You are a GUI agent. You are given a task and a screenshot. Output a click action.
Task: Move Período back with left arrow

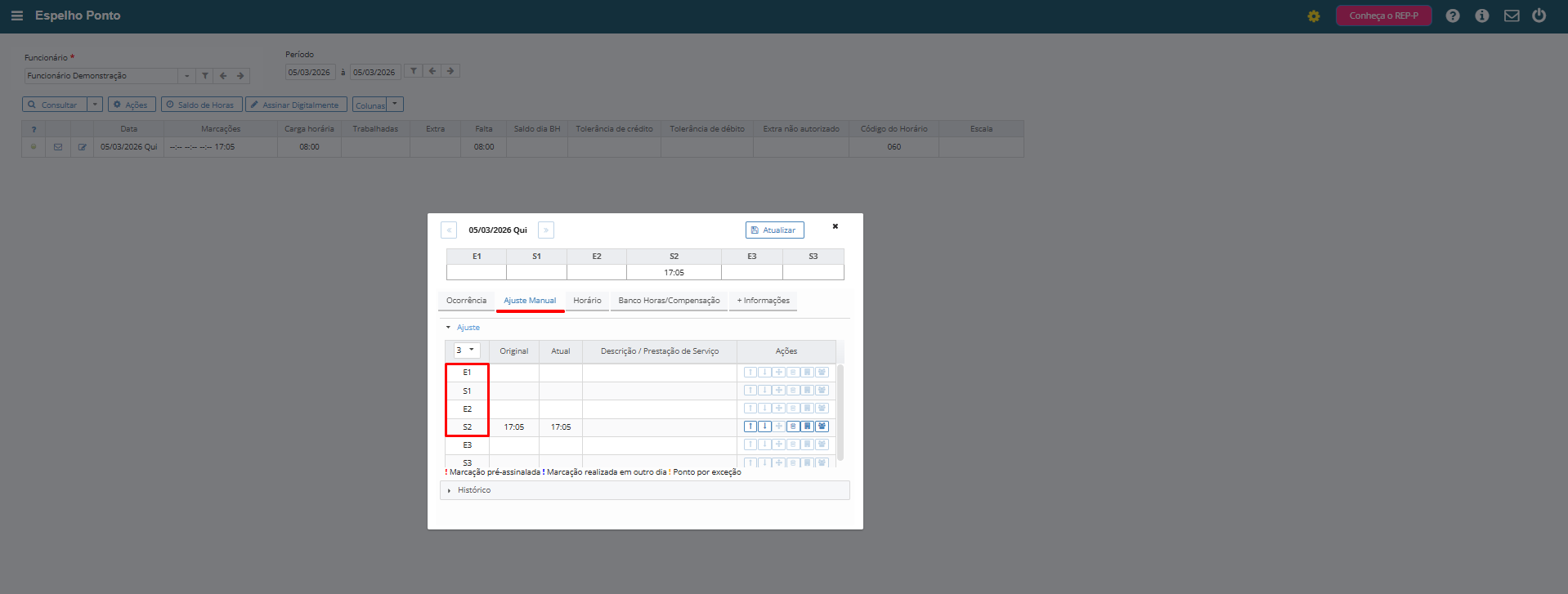(x=432, y=71)
